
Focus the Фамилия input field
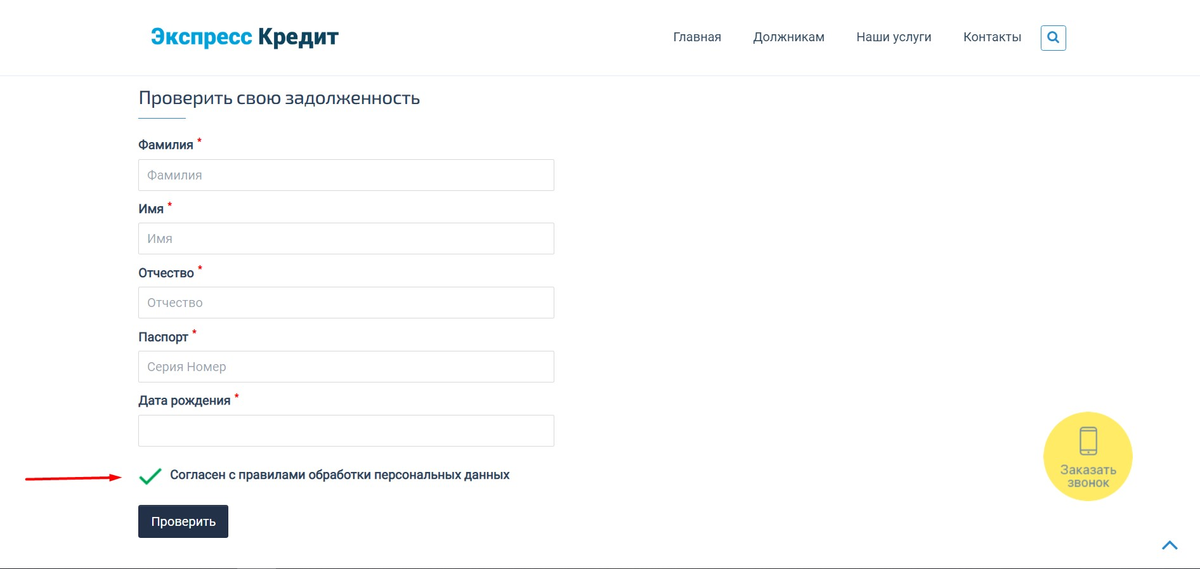point(346,175)
